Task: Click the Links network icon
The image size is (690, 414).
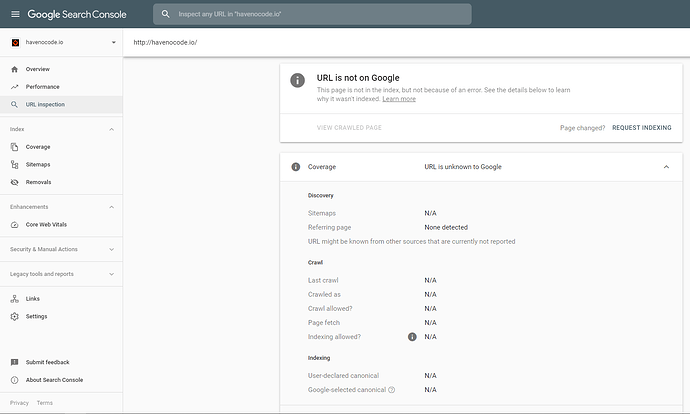Action: (15, 299)
